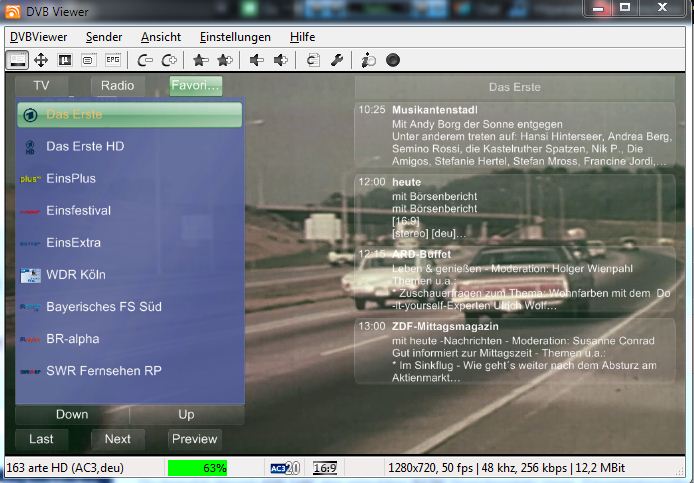Click the '12,2 MBit' status text

[x=601, y=468]
